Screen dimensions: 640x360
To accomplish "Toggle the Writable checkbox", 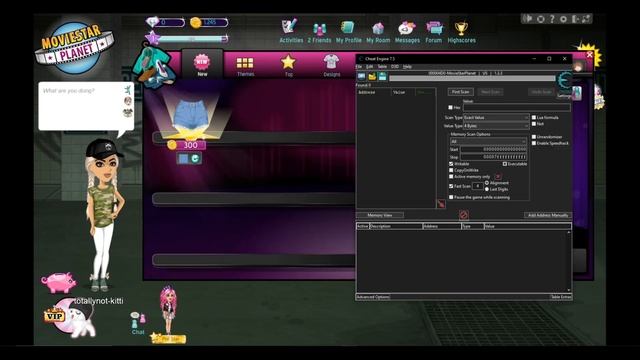I will tap(451, 164).
